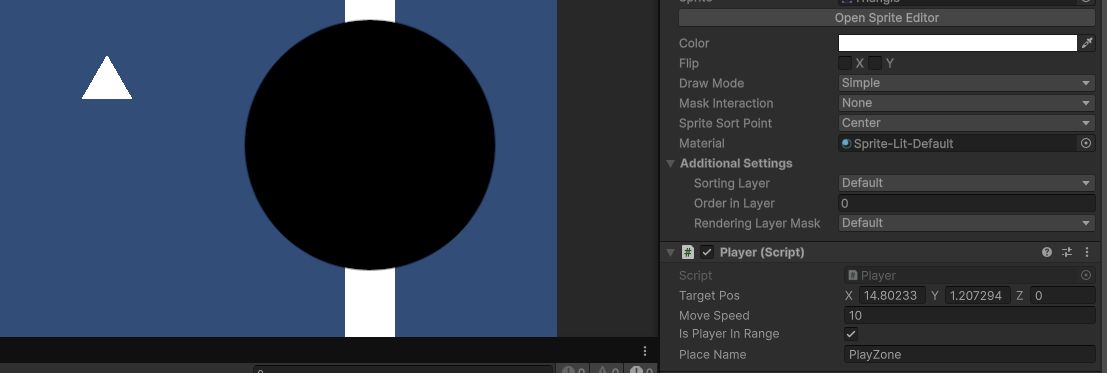
Task: Open the Sprite Sort Point dropdown
Action: coord(967,123)
